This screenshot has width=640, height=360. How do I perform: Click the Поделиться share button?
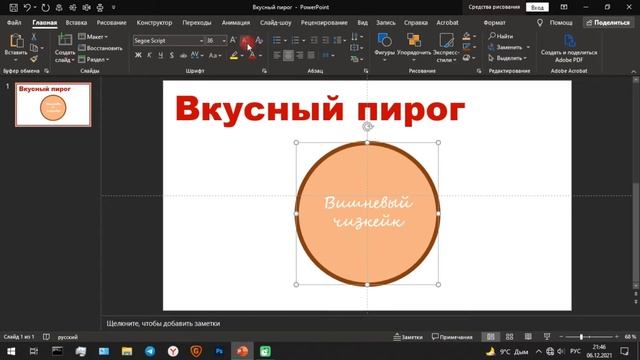[608, 23]
